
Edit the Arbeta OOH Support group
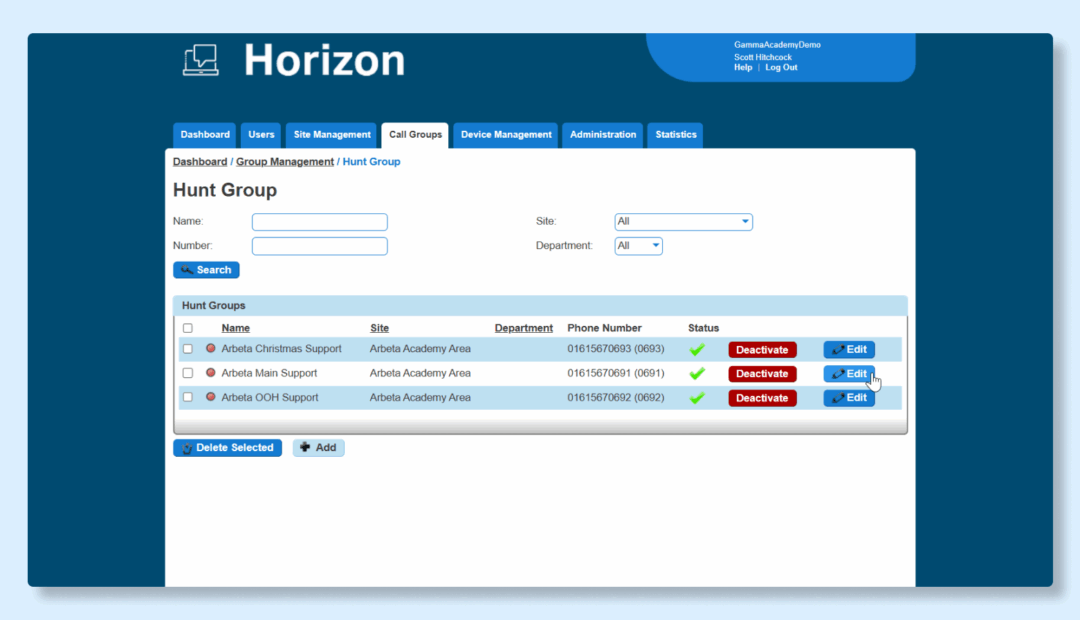[849, 397]
